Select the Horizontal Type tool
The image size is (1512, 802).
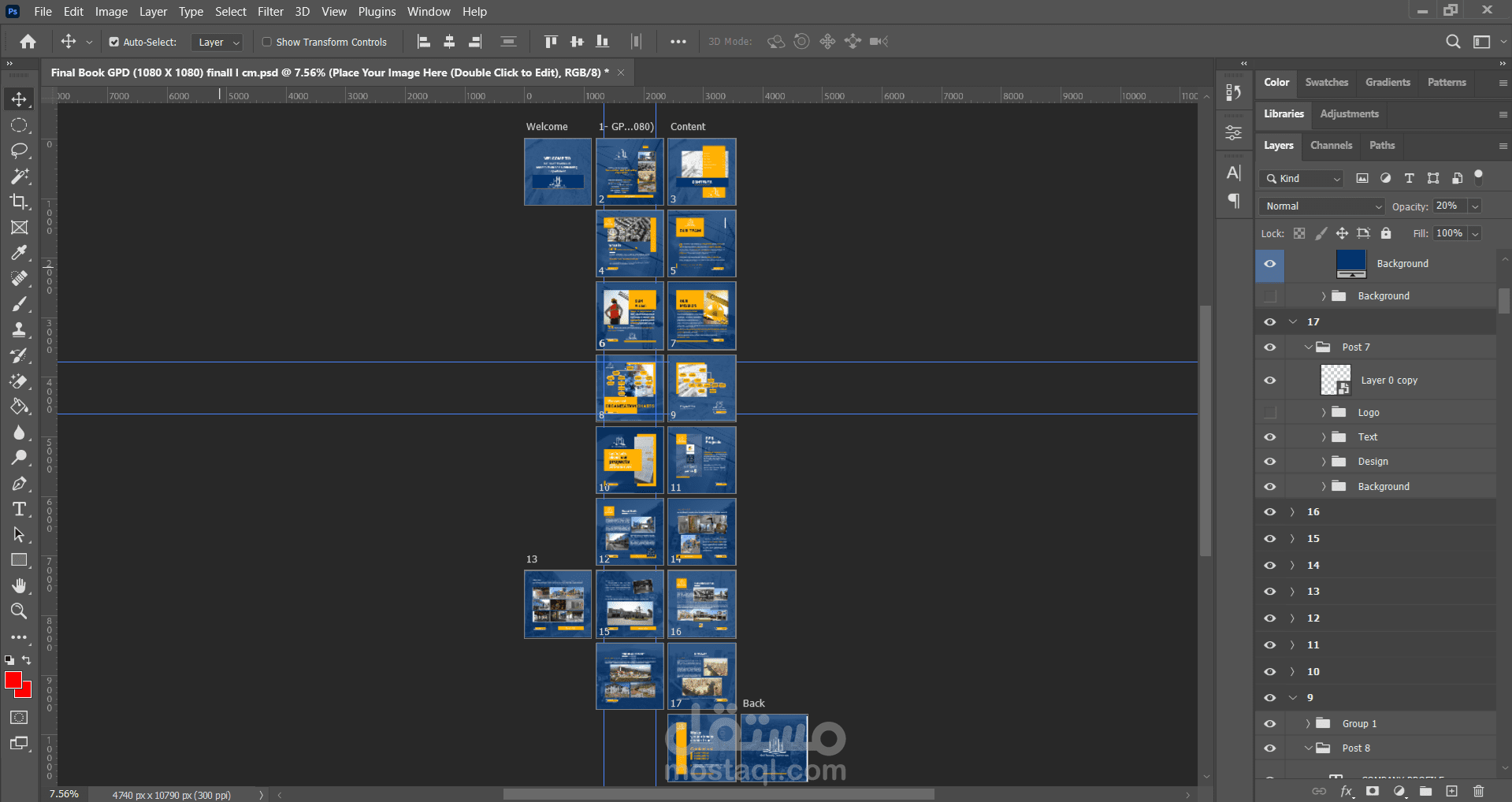pyautogui.click(x=19, y=509)
